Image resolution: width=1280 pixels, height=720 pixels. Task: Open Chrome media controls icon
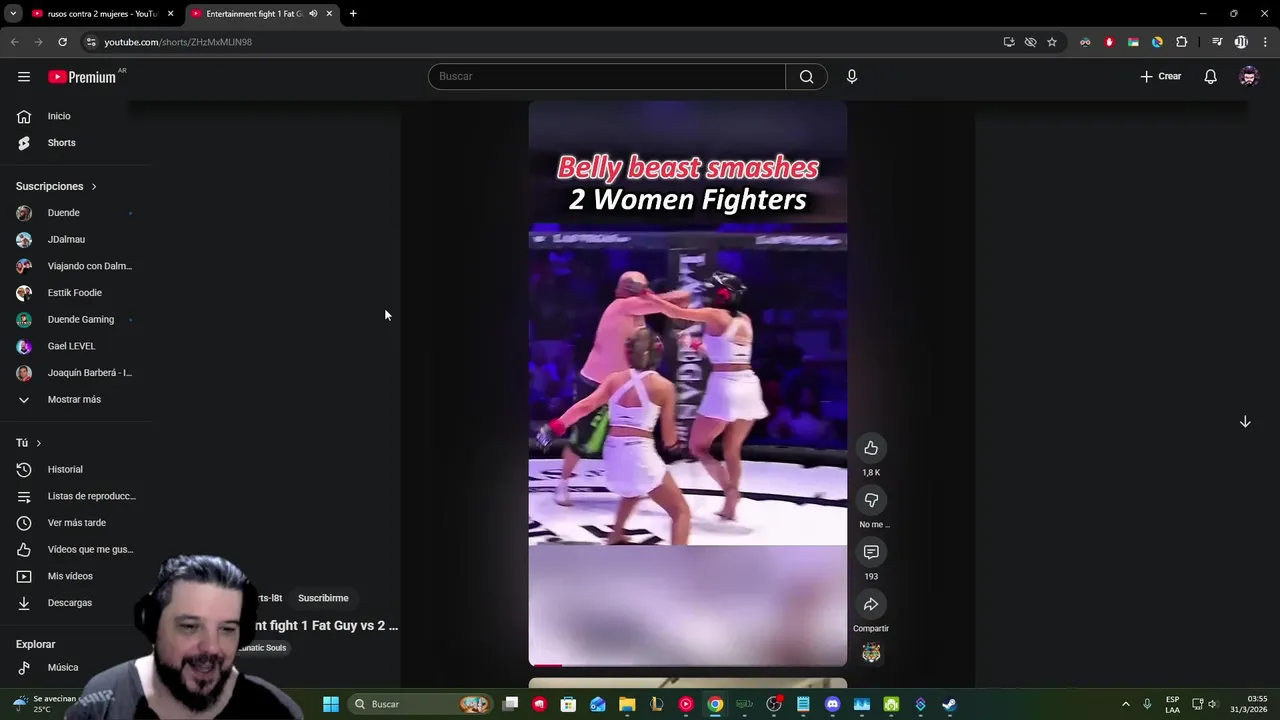click(x=1217, y=42)
